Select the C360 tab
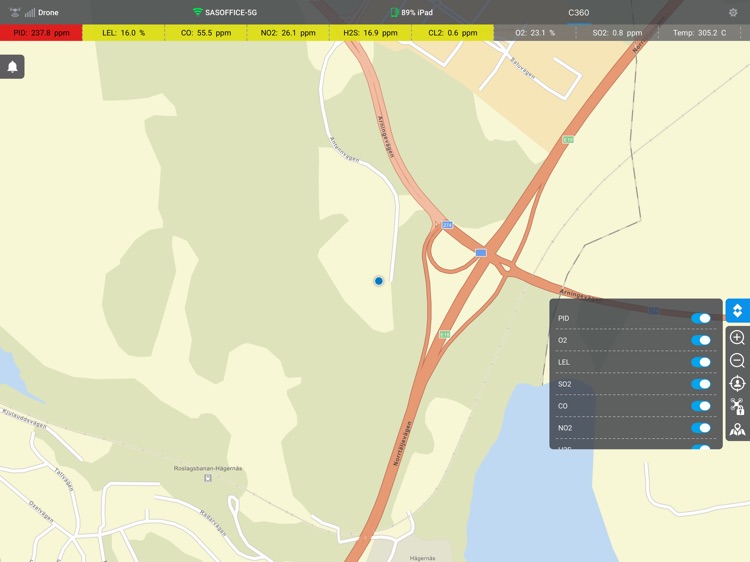The width and height of the screenshot is (750, 562). point(578,13)
